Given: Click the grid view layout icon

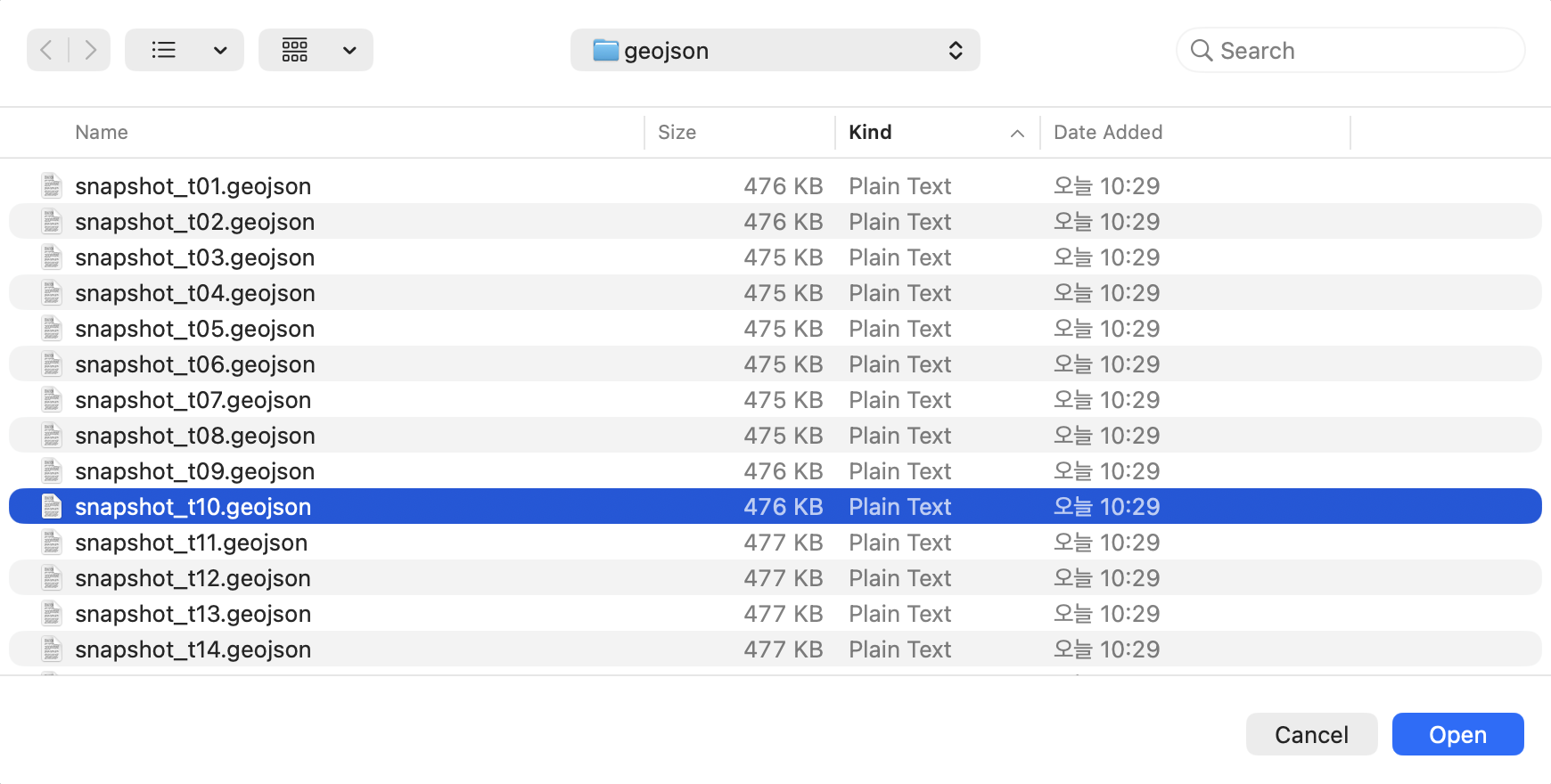Looking at the screenshot, I should pyautogui.click(x=294, y=50).
